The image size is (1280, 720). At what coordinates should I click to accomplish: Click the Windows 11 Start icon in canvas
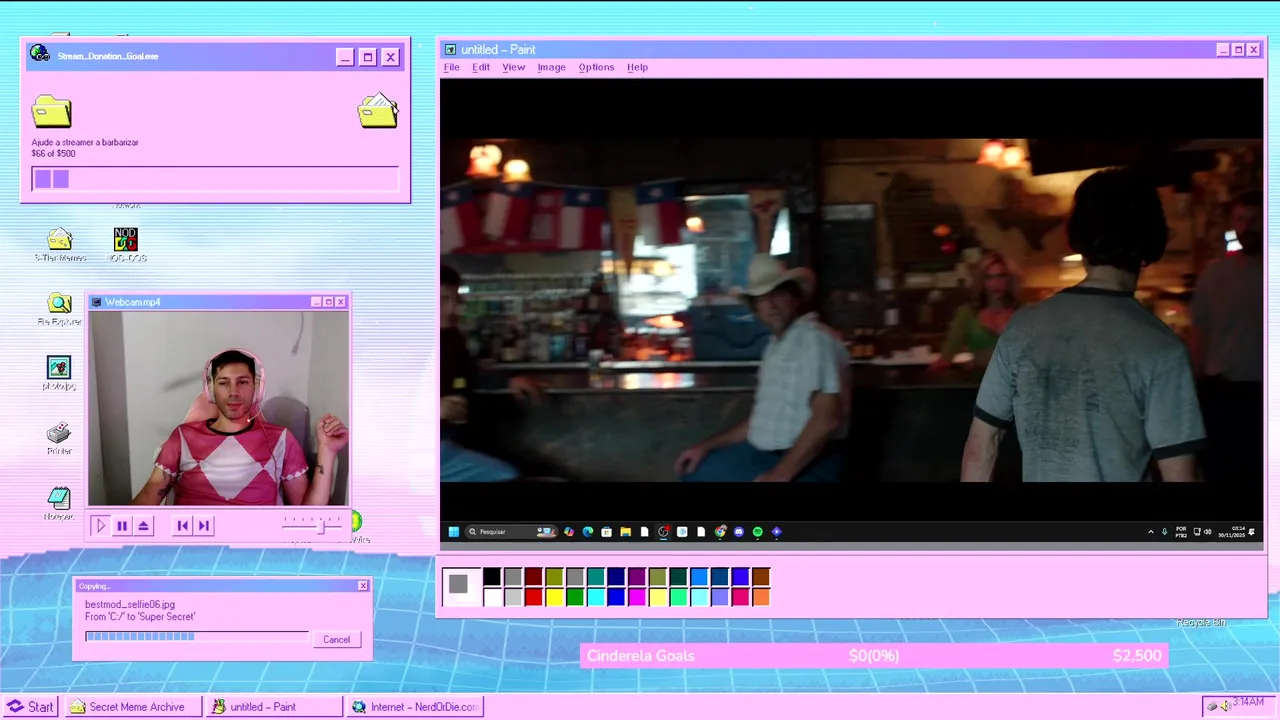click(454, 532)
